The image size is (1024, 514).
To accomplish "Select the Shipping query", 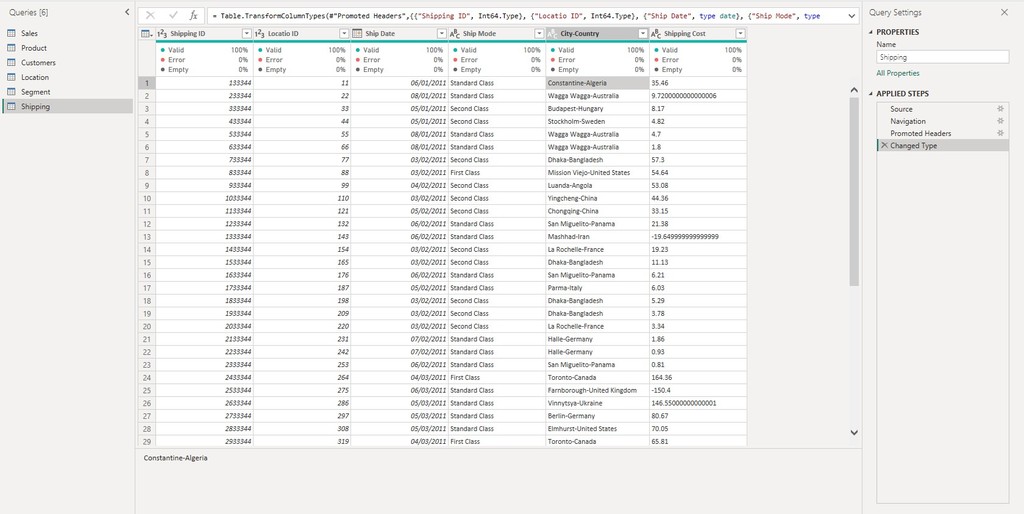I will click(67, 106).
